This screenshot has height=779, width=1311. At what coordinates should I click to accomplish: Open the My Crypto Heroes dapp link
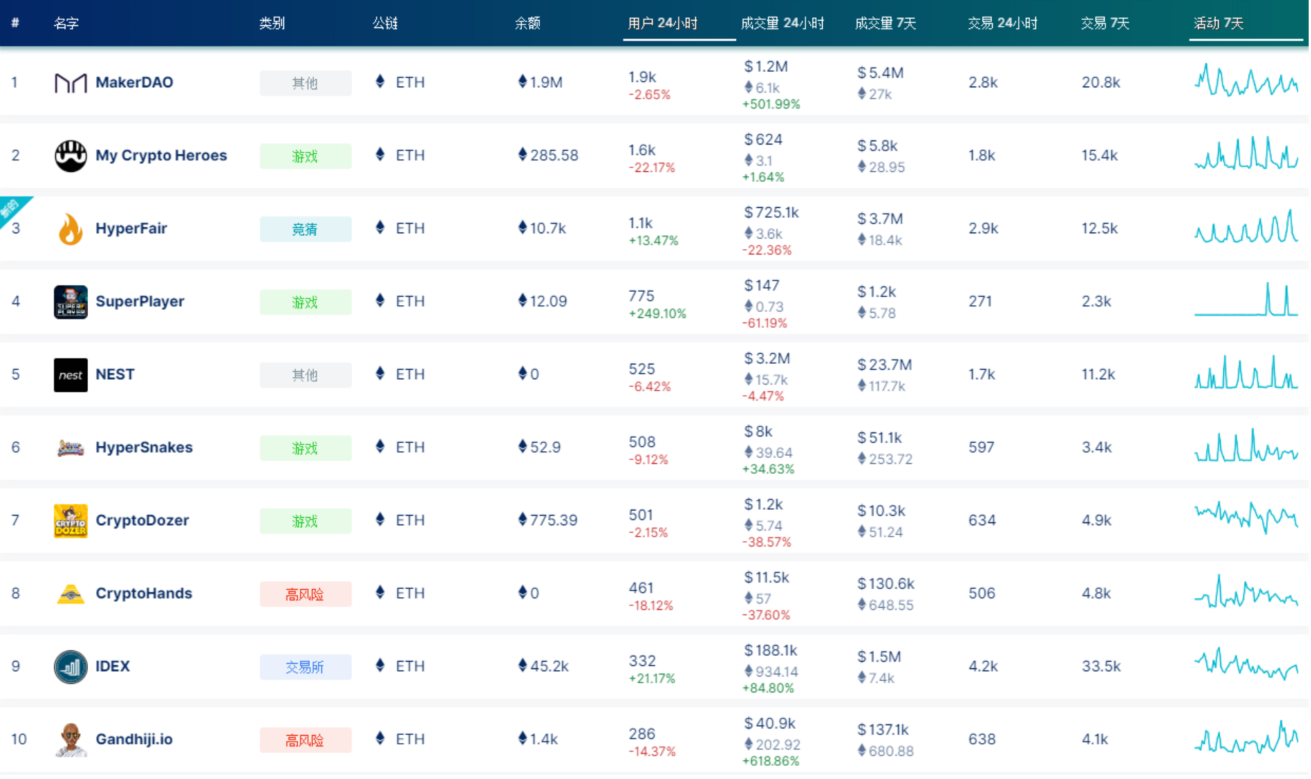pos(161,155)
